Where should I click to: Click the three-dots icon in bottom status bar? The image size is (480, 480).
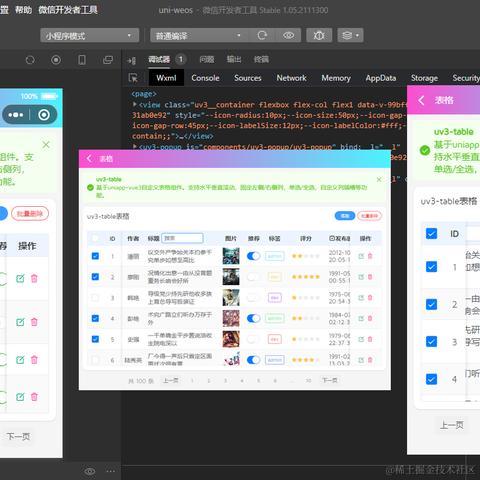click(x=111, y=471)
